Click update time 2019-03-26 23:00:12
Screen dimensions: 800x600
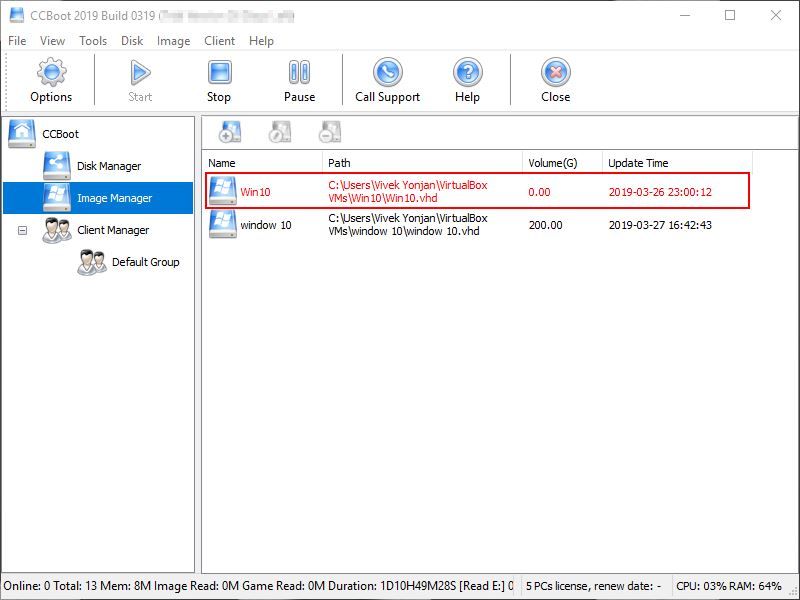pos(660,192)
